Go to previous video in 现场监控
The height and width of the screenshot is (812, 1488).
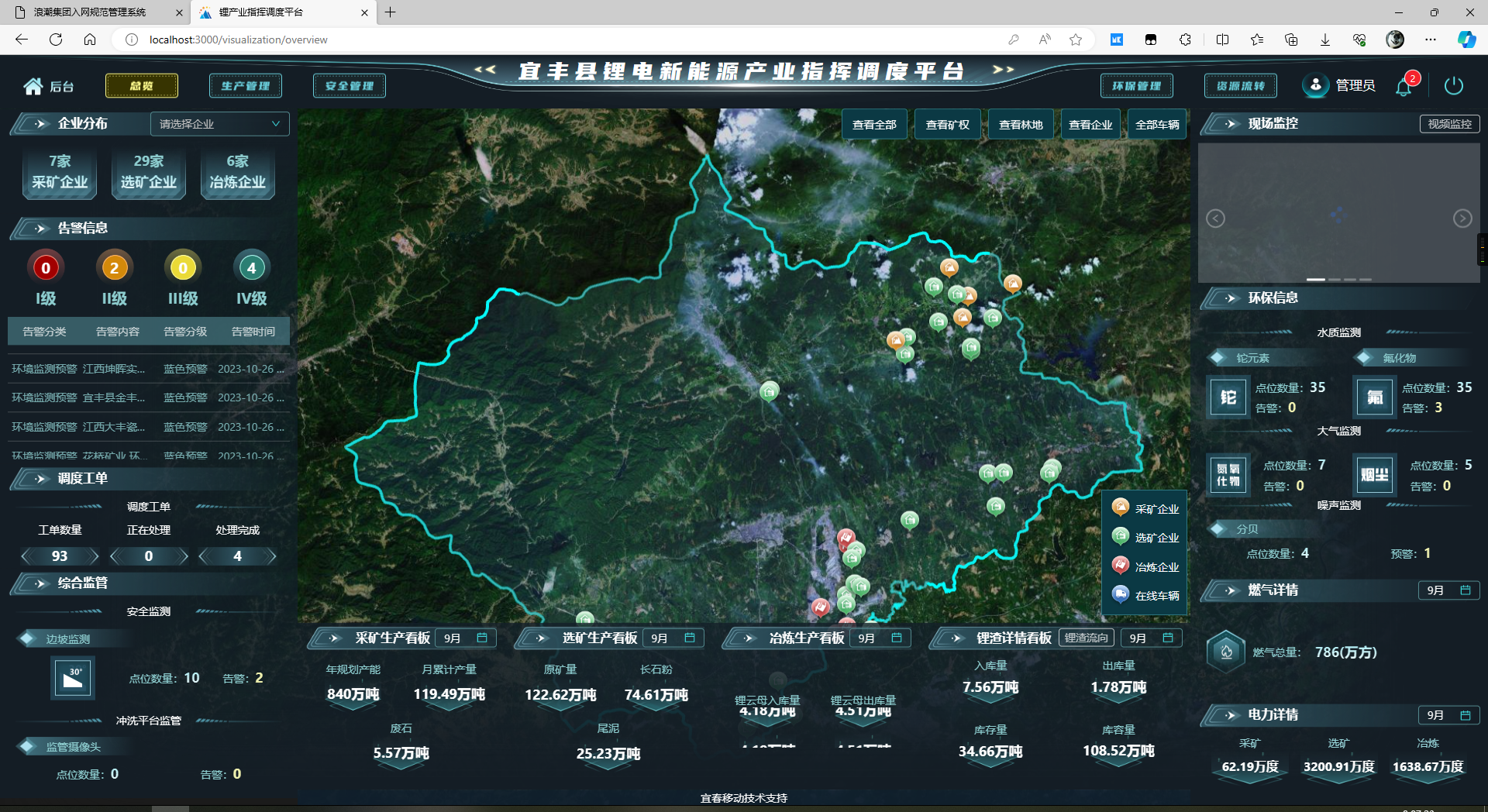(x=1216, y=218)
